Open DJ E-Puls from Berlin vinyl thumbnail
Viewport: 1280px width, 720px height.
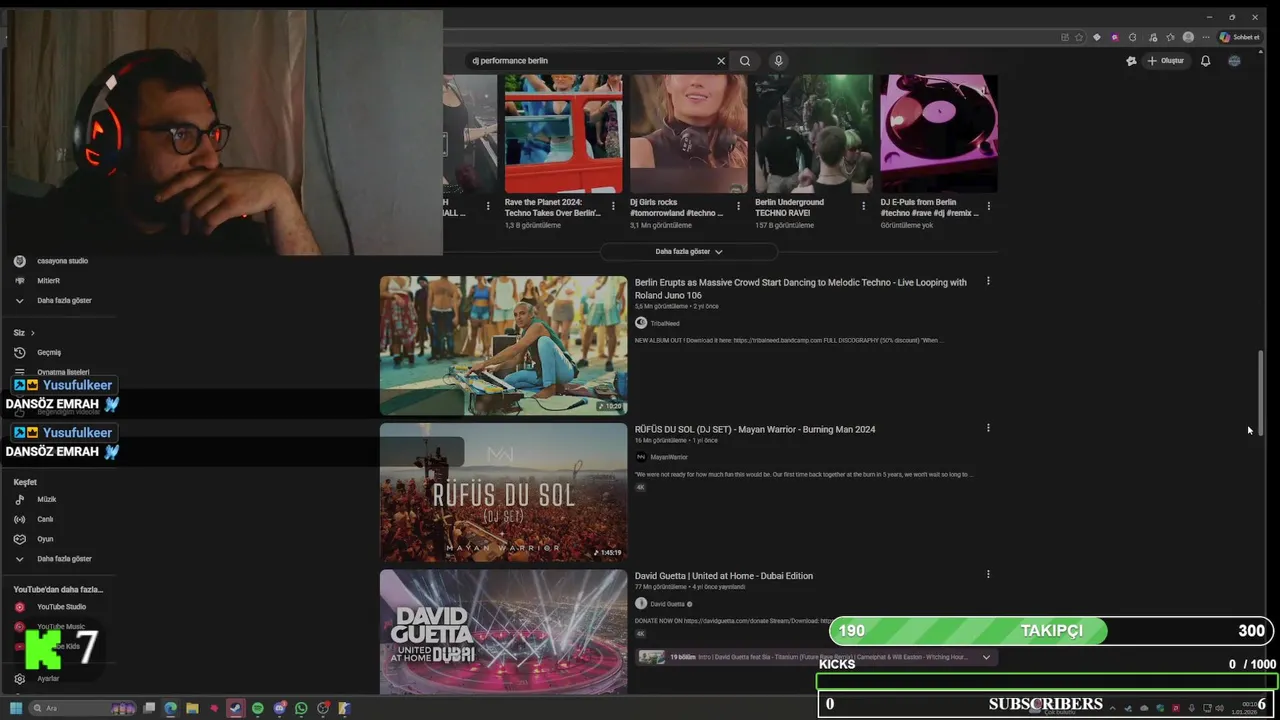click(x=939, y=133)
